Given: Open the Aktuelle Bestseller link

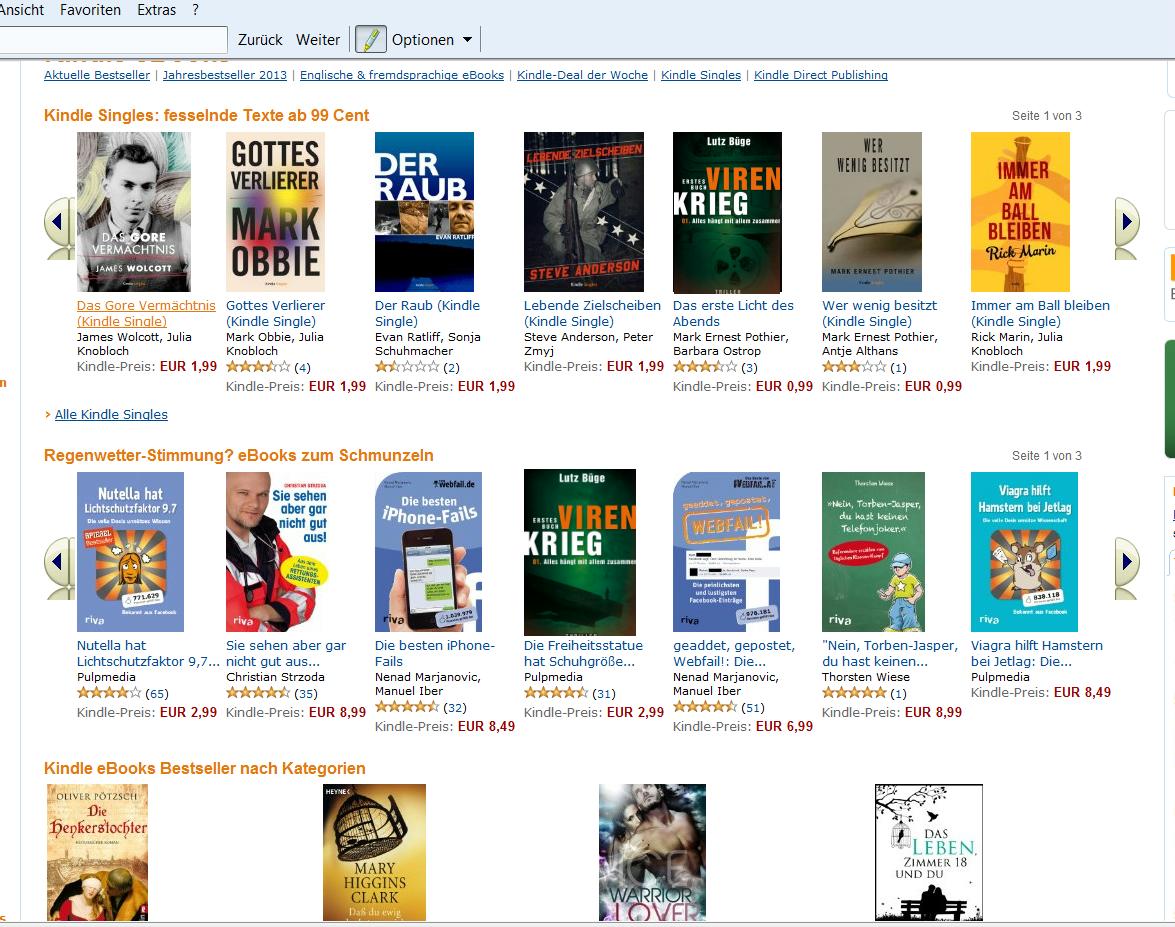Looking at the screenshot, I should coord(97,75).
